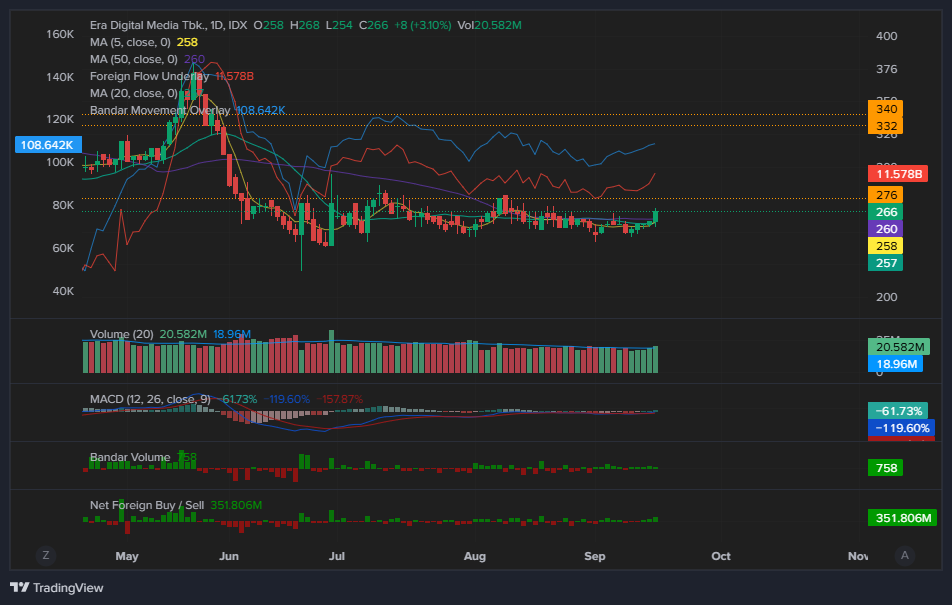Click the Bandar Volume indicator legend
Image resolution: width=952 pixels, height=605 pixels.
click(x=130, y=457)
